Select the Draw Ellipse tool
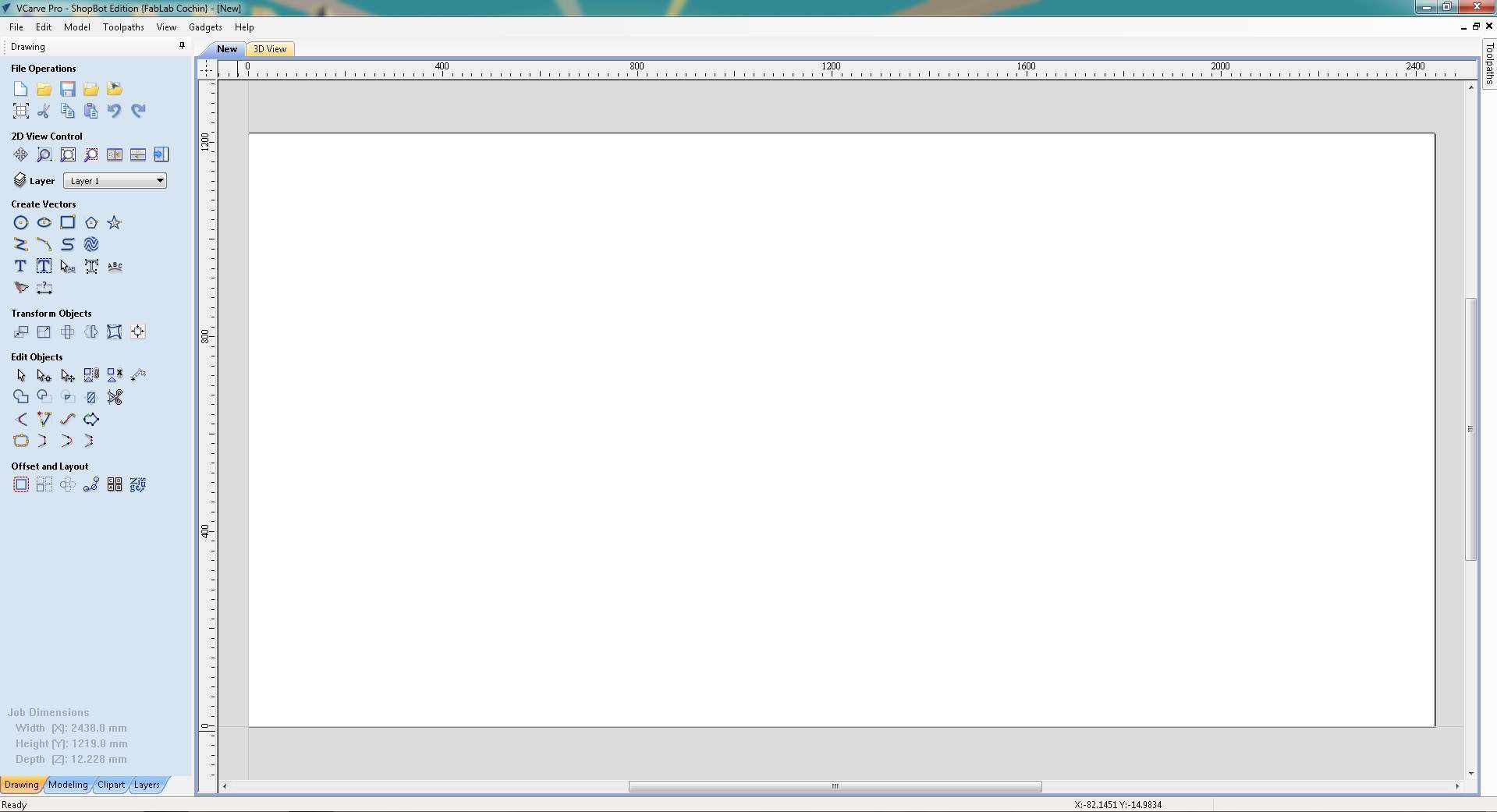This screenshot has height=812, width=1497. coord(44,222)
